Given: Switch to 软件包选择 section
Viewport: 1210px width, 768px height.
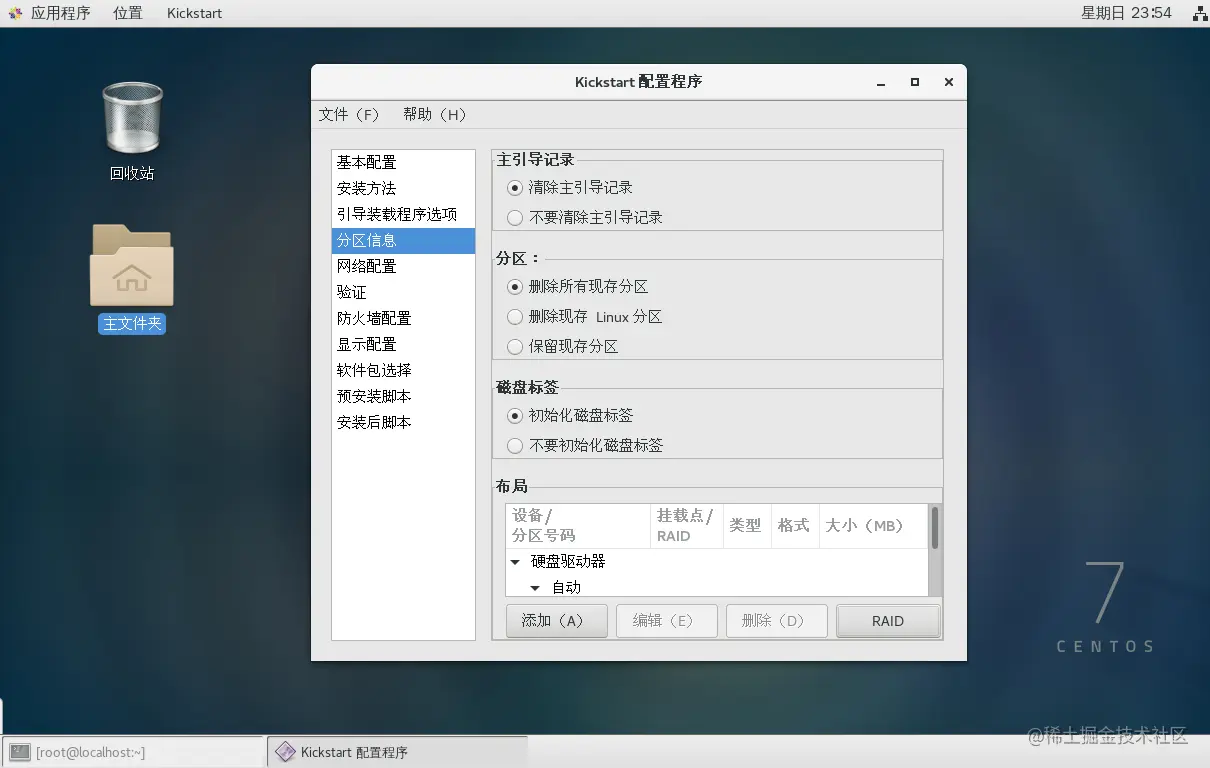Looking at the screenshot, I should tap(403, 370).
